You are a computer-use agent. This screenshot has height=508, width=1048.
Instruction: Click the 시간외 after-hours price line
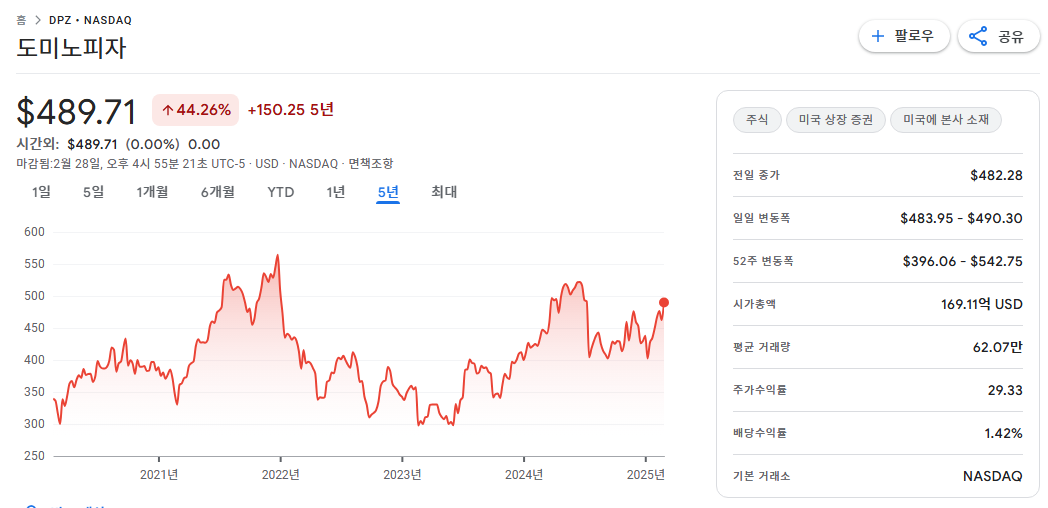118,144
